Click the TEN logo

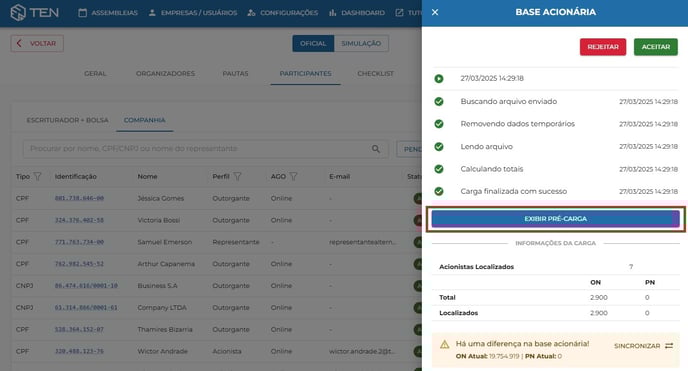(x=35, y=12)
